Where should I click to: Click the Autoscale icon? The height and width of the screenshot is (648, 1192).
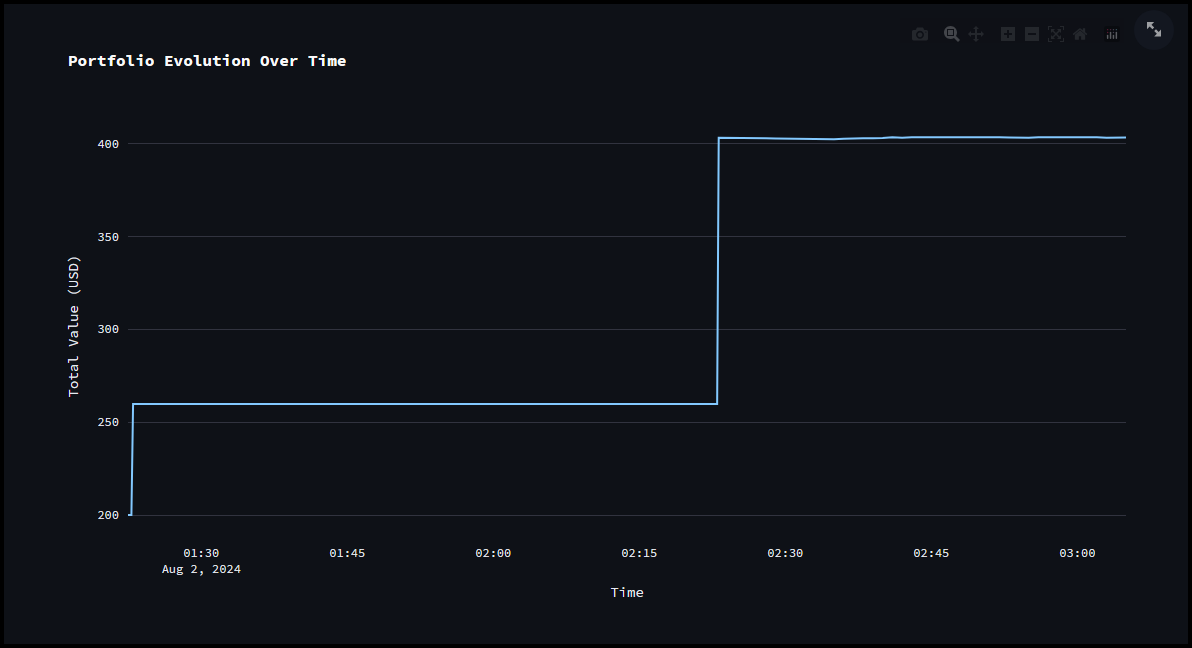click(x=1055, y=34)
